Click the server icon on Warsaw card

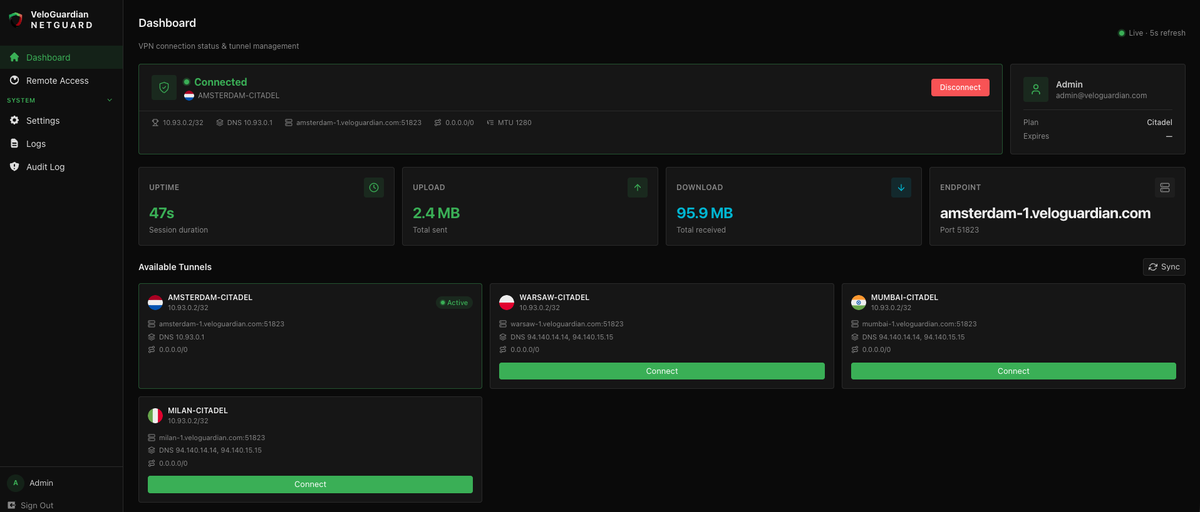(503, 324)
